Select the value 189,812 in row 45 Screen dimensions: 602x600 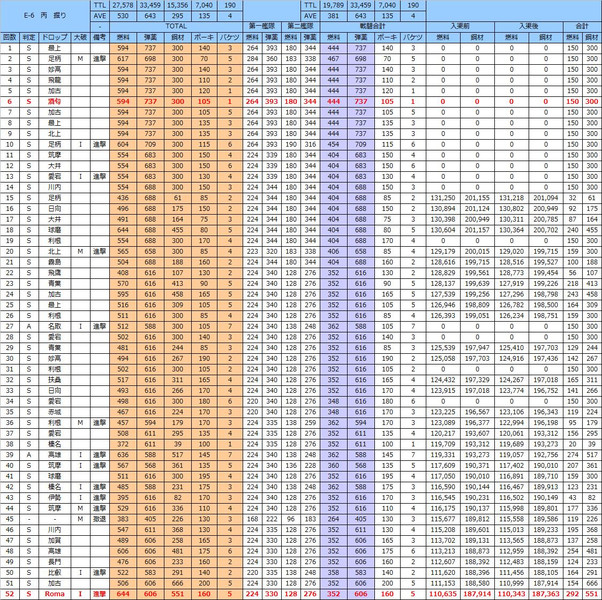477,519
